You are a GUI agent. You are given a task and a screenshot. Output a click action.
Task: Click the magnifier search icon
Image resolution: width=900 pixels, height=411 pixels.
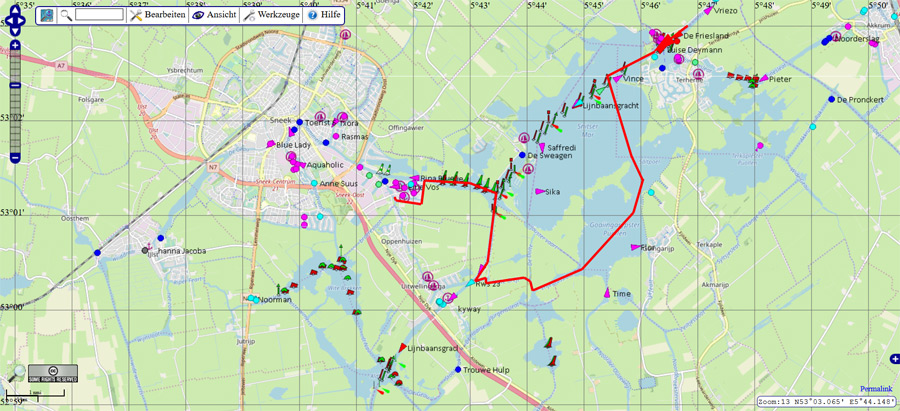pos(66,15)
